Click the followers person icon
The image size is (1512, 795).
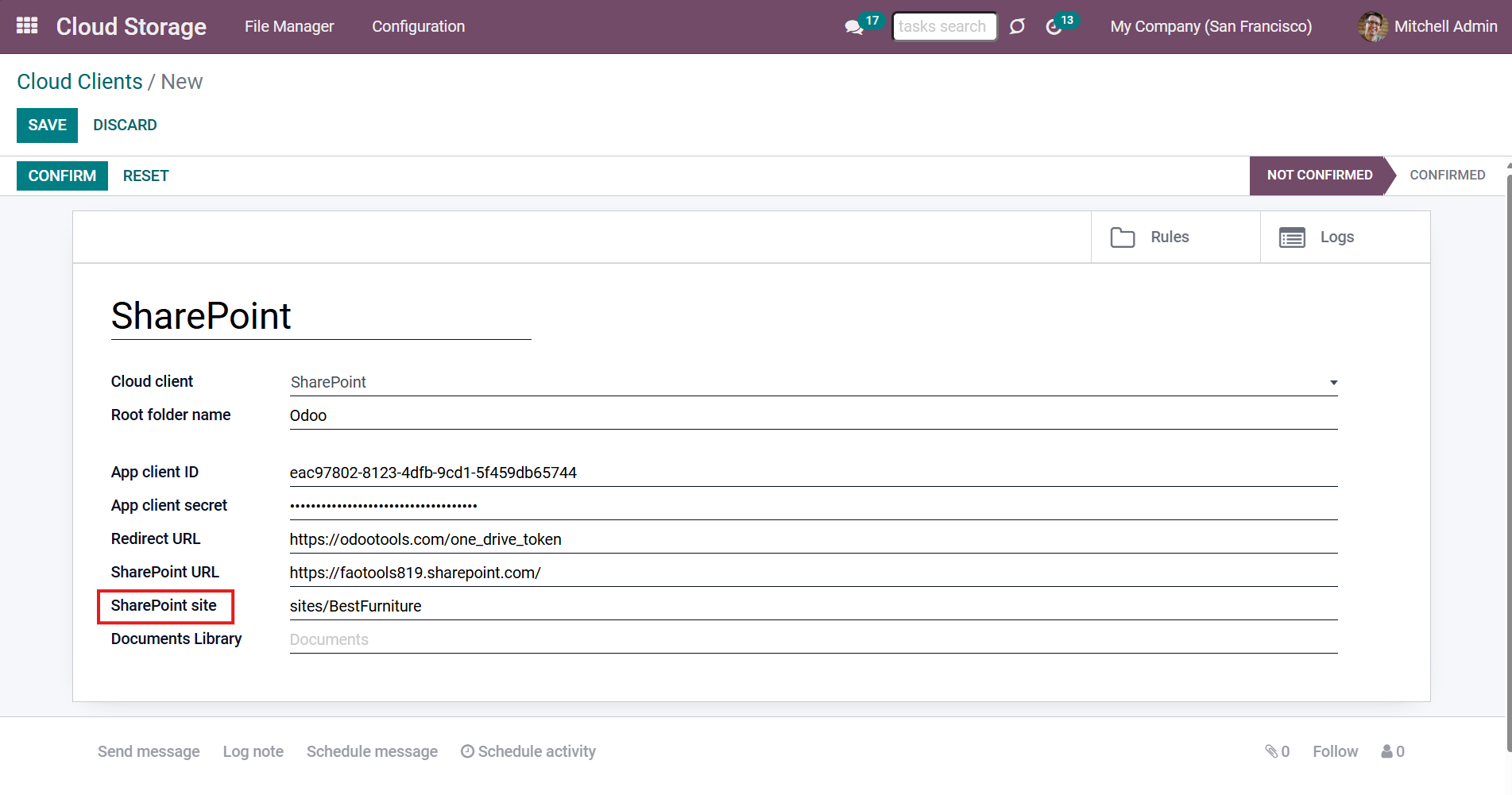click(1386, 751)
